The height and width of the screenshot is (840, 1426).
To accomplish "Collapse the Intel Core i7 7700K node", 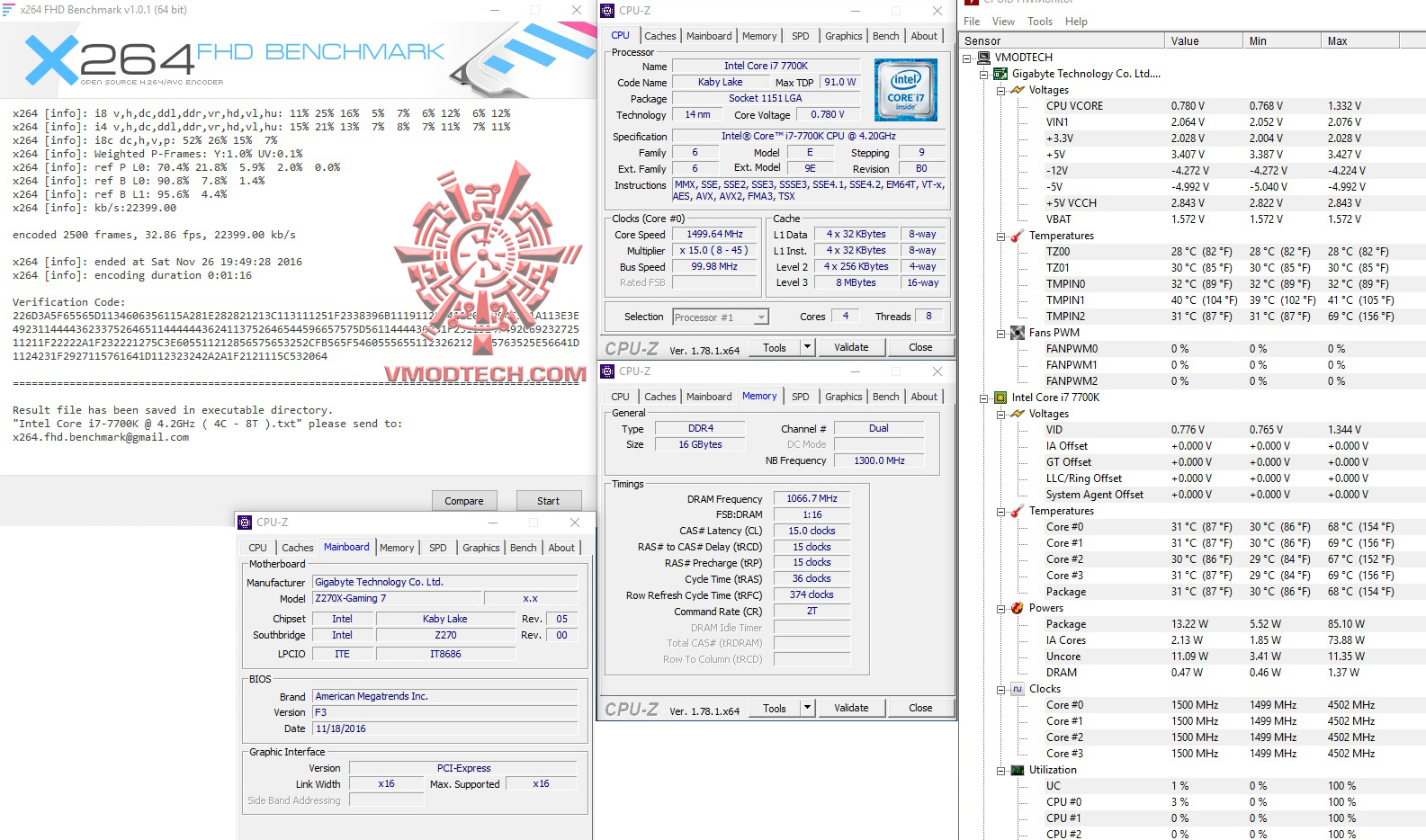I will pyautogui.click(x=984, y=398).
